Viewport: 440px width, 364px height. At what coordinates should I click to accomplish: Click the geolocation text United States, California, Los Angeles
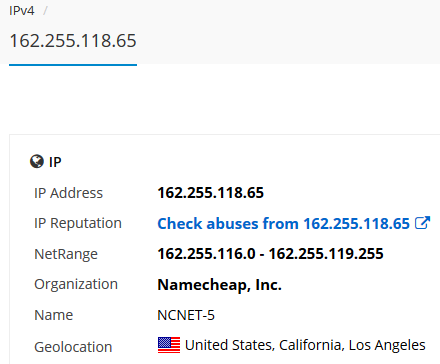(x=305, y=345)
